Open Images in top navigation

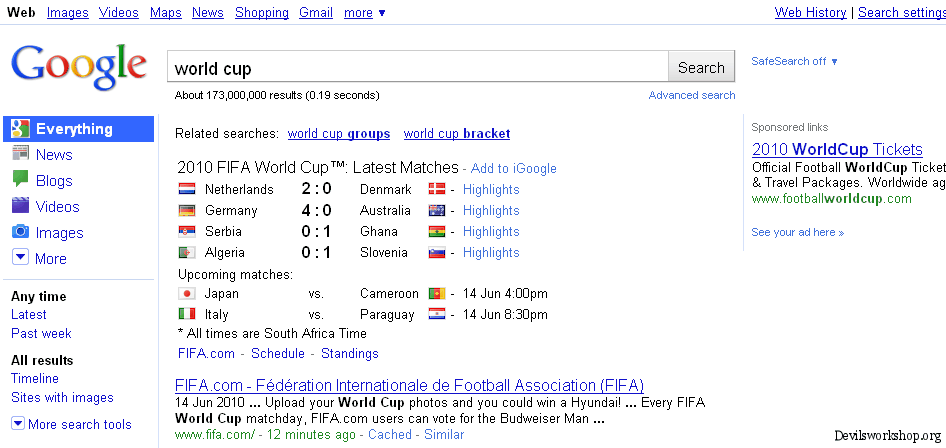coord(68,13)
